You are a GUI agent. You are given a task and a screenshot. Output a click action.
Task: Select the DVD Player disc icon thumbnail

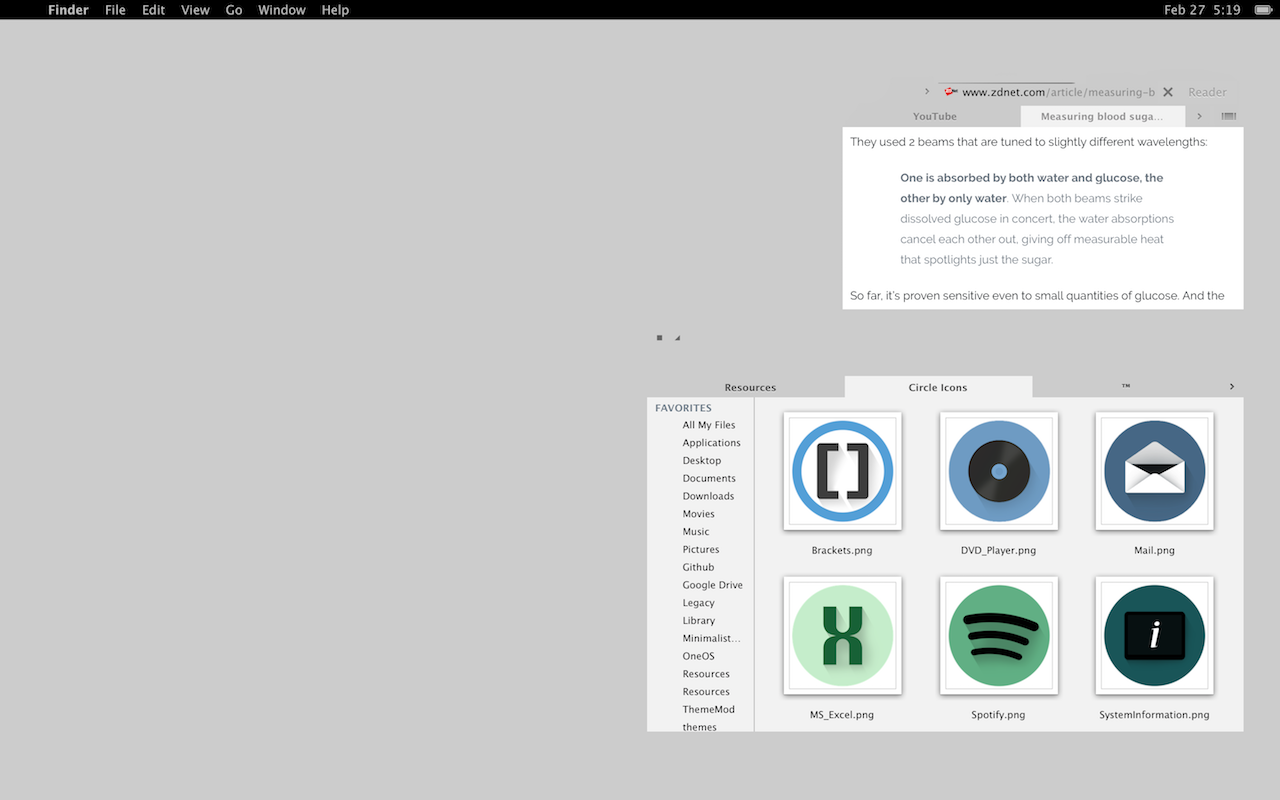(998, 471)
